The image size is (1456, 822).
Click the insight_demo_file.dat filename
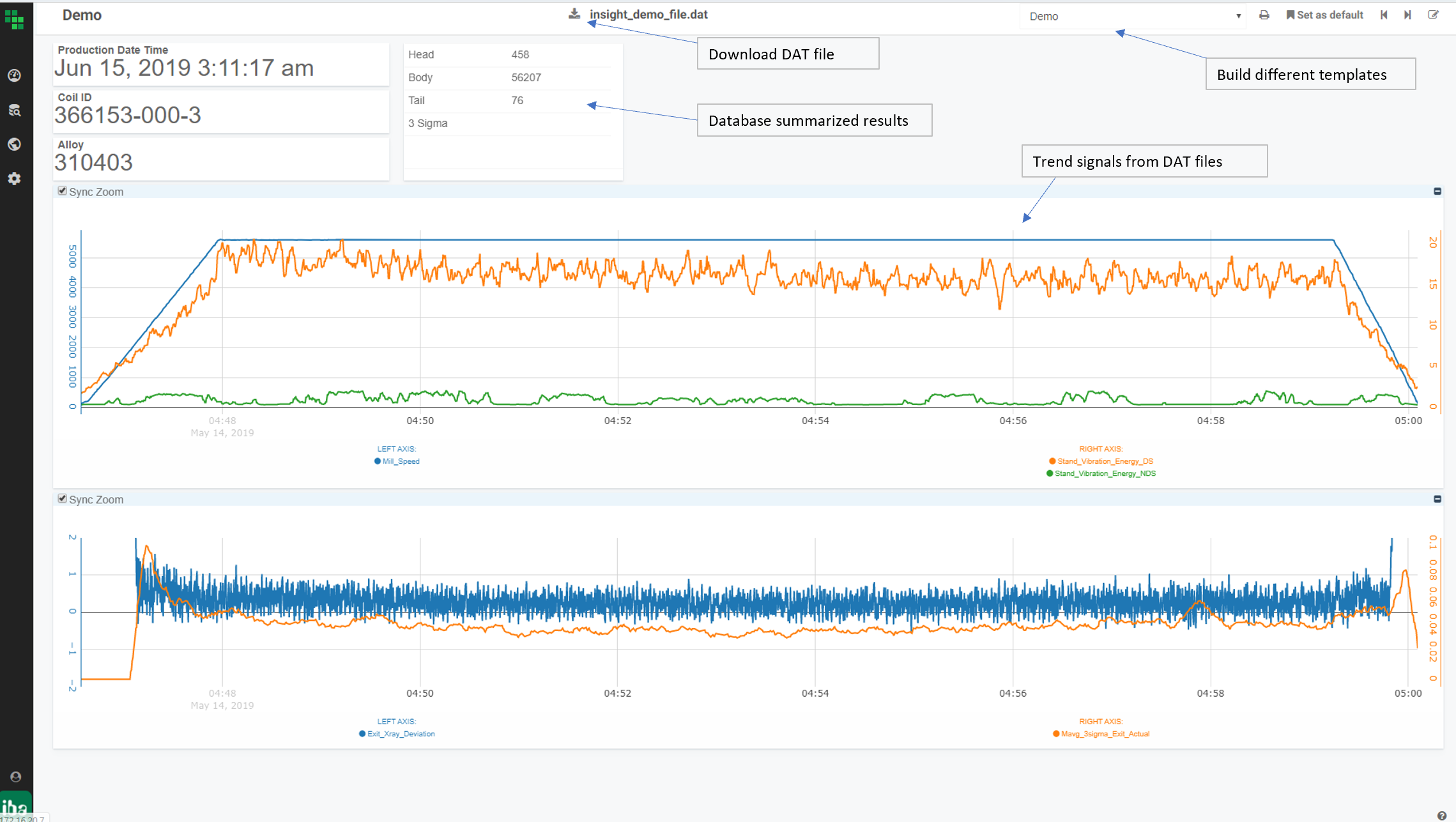click(648, 14)
